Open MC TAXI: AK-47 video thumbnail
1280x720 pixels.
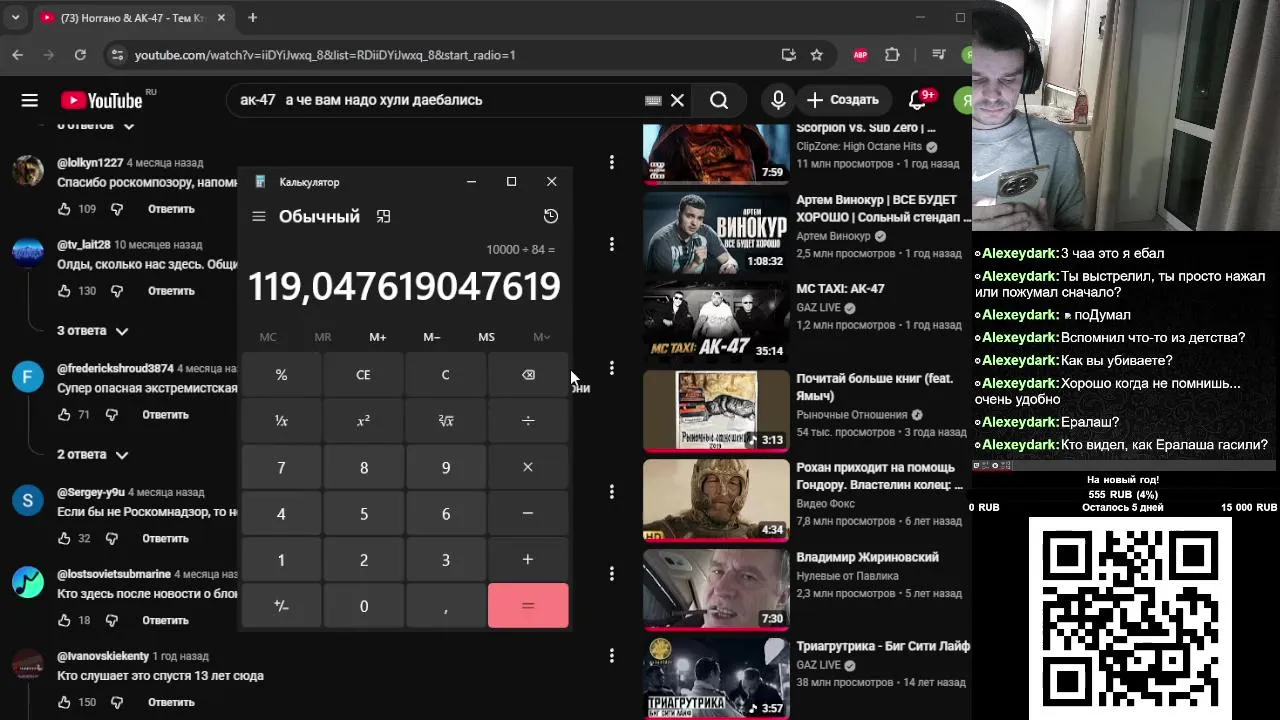716,321
